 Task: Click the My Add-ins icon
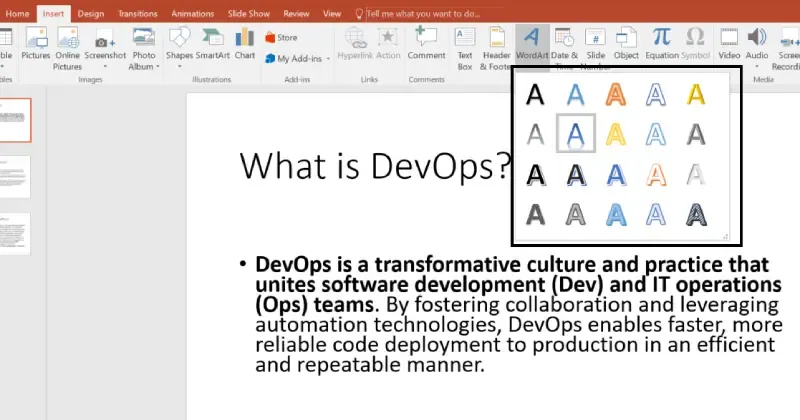coord(270,59)
